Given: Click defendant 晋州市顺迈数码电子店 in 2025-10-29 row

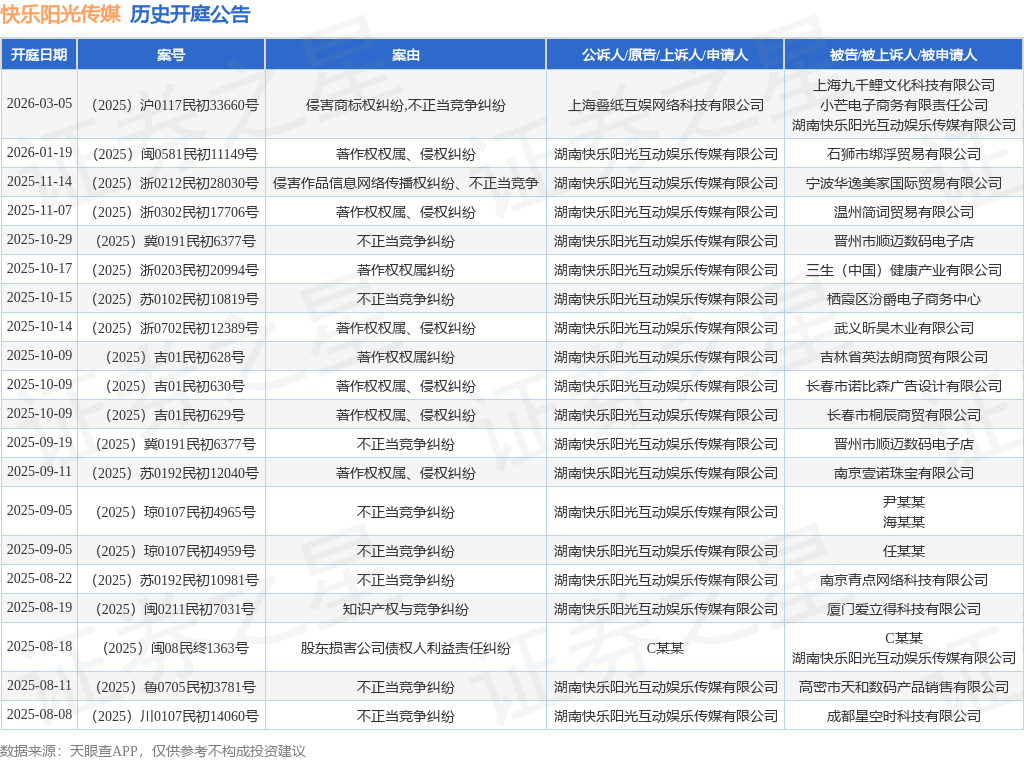Looking at the screenshot, I should click(x=904, y=242).
